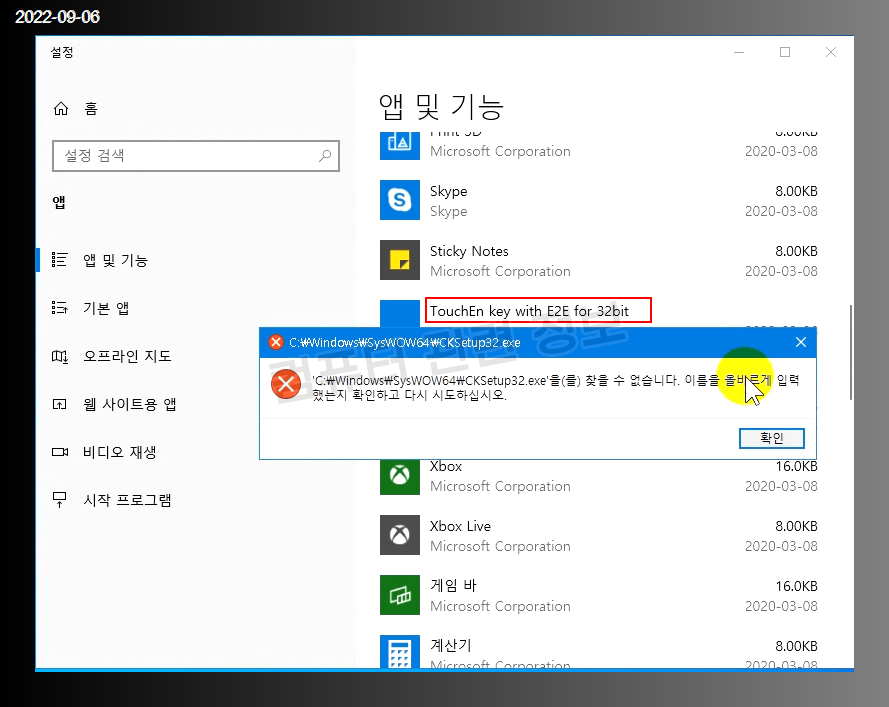Close the 설정 window
This screenshot has height=707, width=889.
tap(831, 52)
